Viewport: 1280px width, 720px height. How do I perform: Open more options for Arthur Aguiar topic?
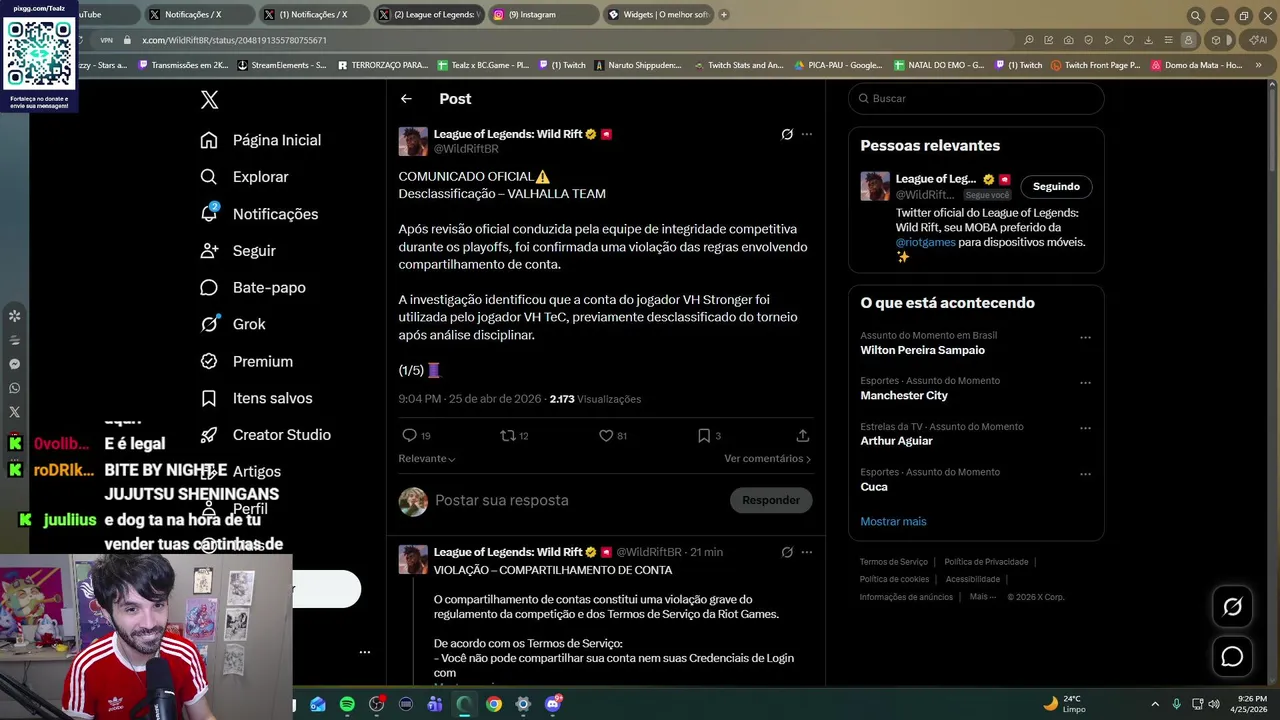[x=1085, y=429]
